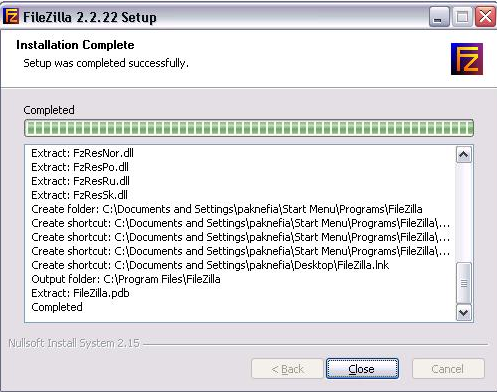Click the log scrollbar thumb
The width and height of the screenshot is (497, 392).
point(464,283)
